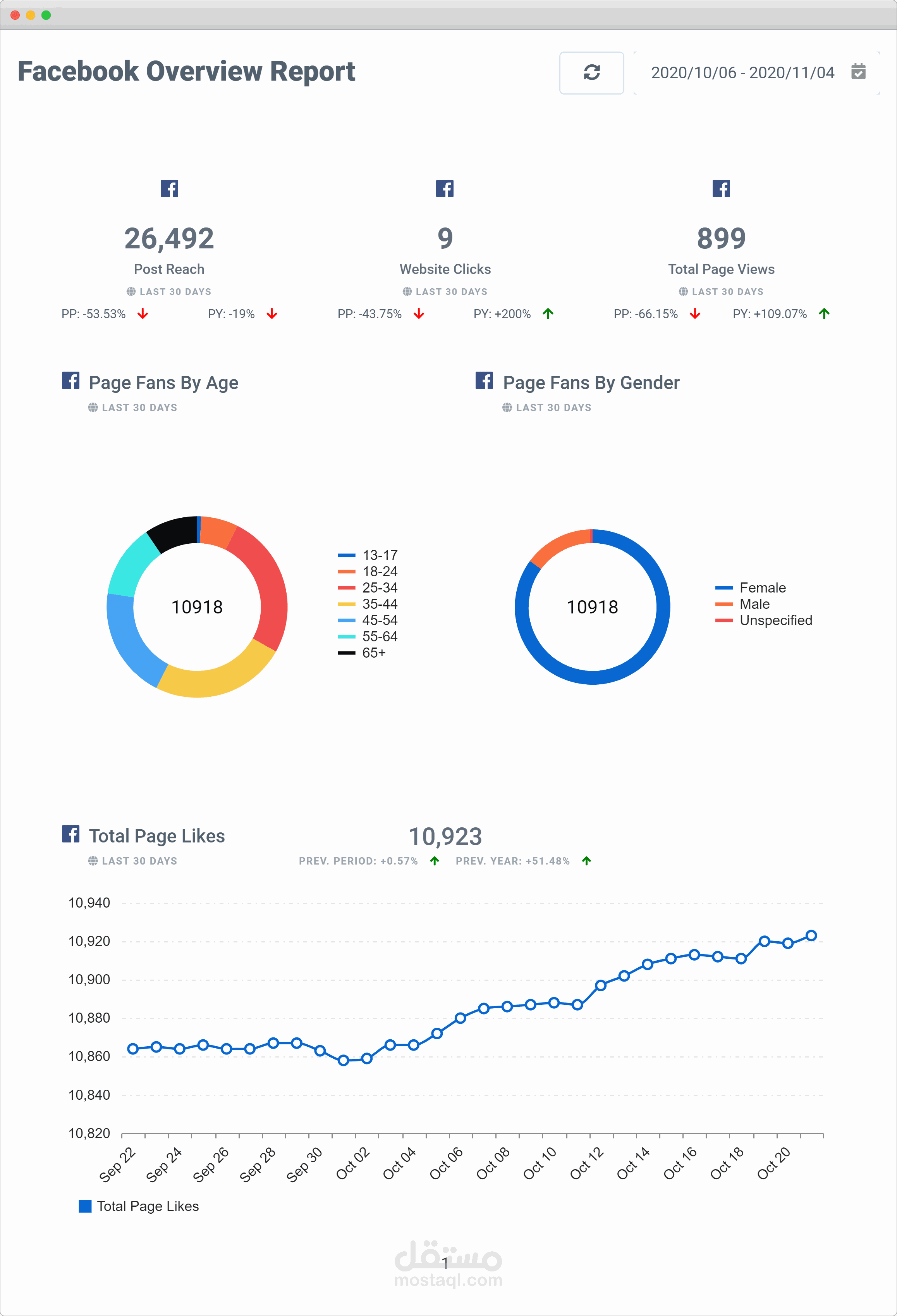Click green up arrow next to PREV. YEAR: +51.48%
This screenshot has width=897, height=1316.
[587, 861]
